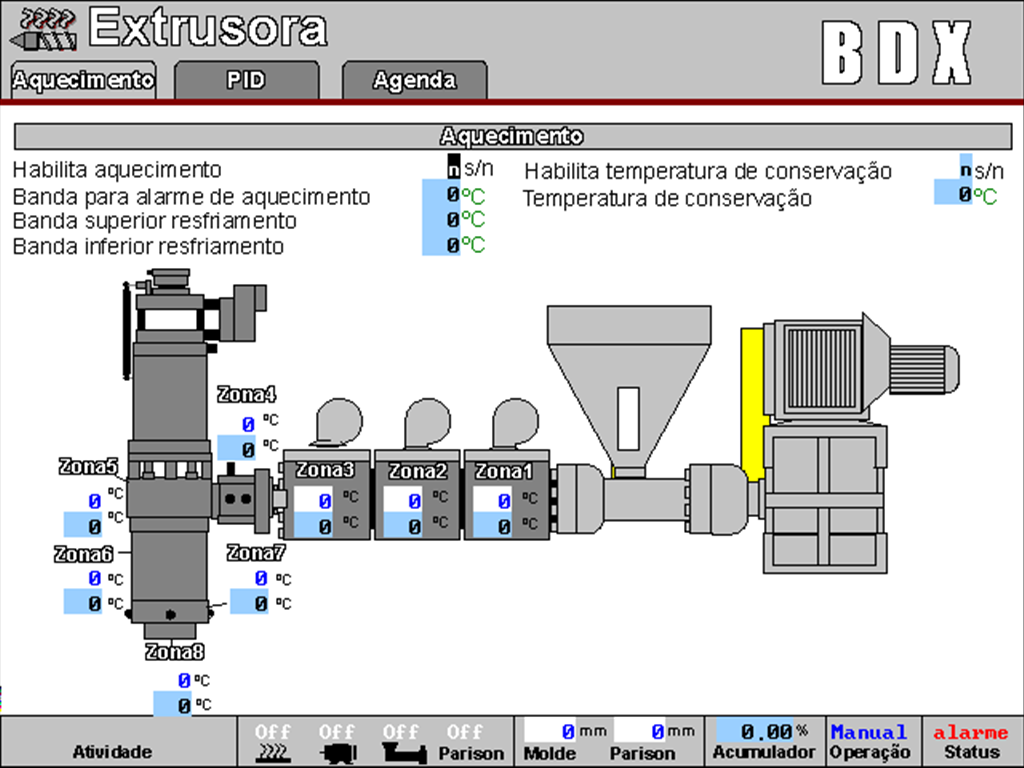Click the extruder screw icon beside the Extrusora title

[x=42, y=29]
